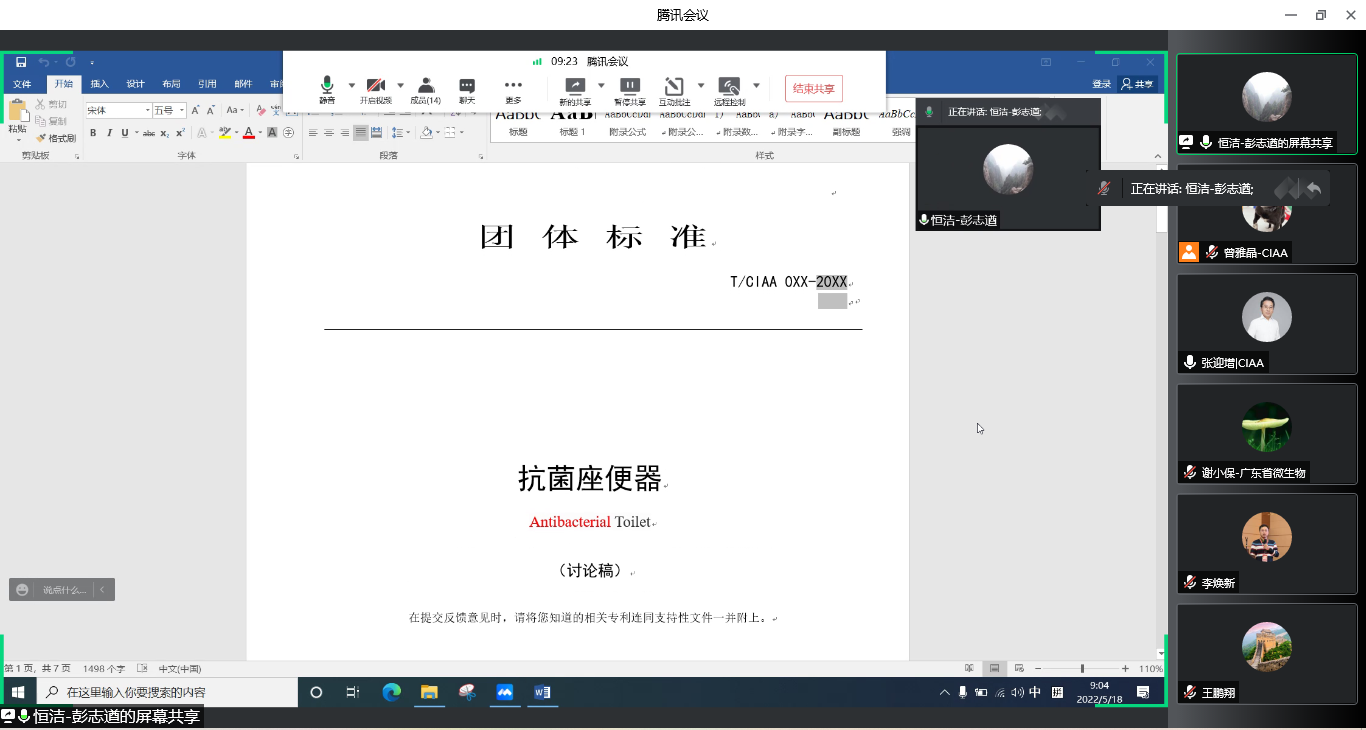Viewport: 1366px width, 730px height.
Task: Open font name box showing 宋体
Action: [118, 110]
